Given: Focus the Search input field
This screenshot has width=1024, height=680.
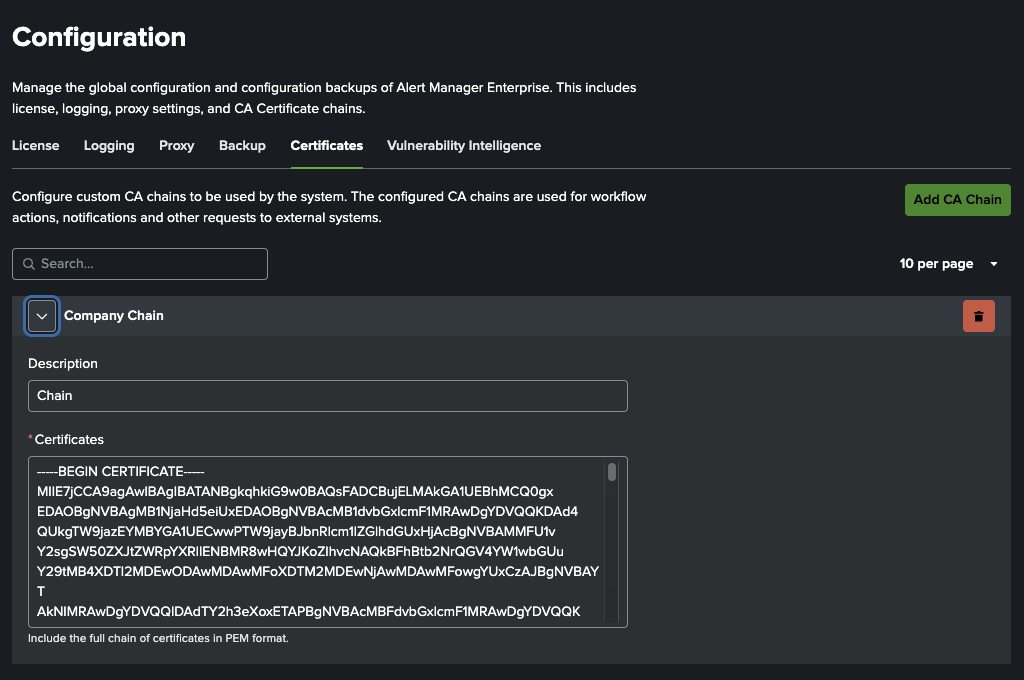Looking at the screenshot, I should click(150, 264).
